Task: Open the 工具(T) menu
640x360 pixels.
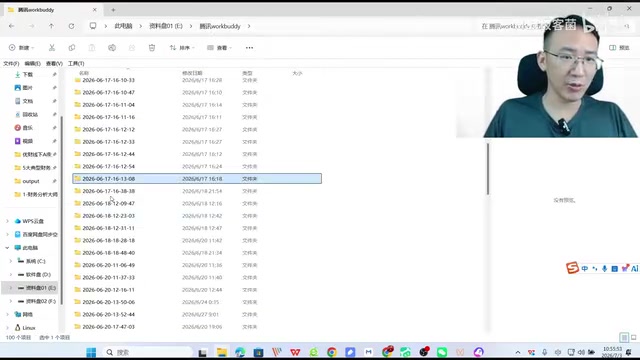Action: tap(76, 63)
